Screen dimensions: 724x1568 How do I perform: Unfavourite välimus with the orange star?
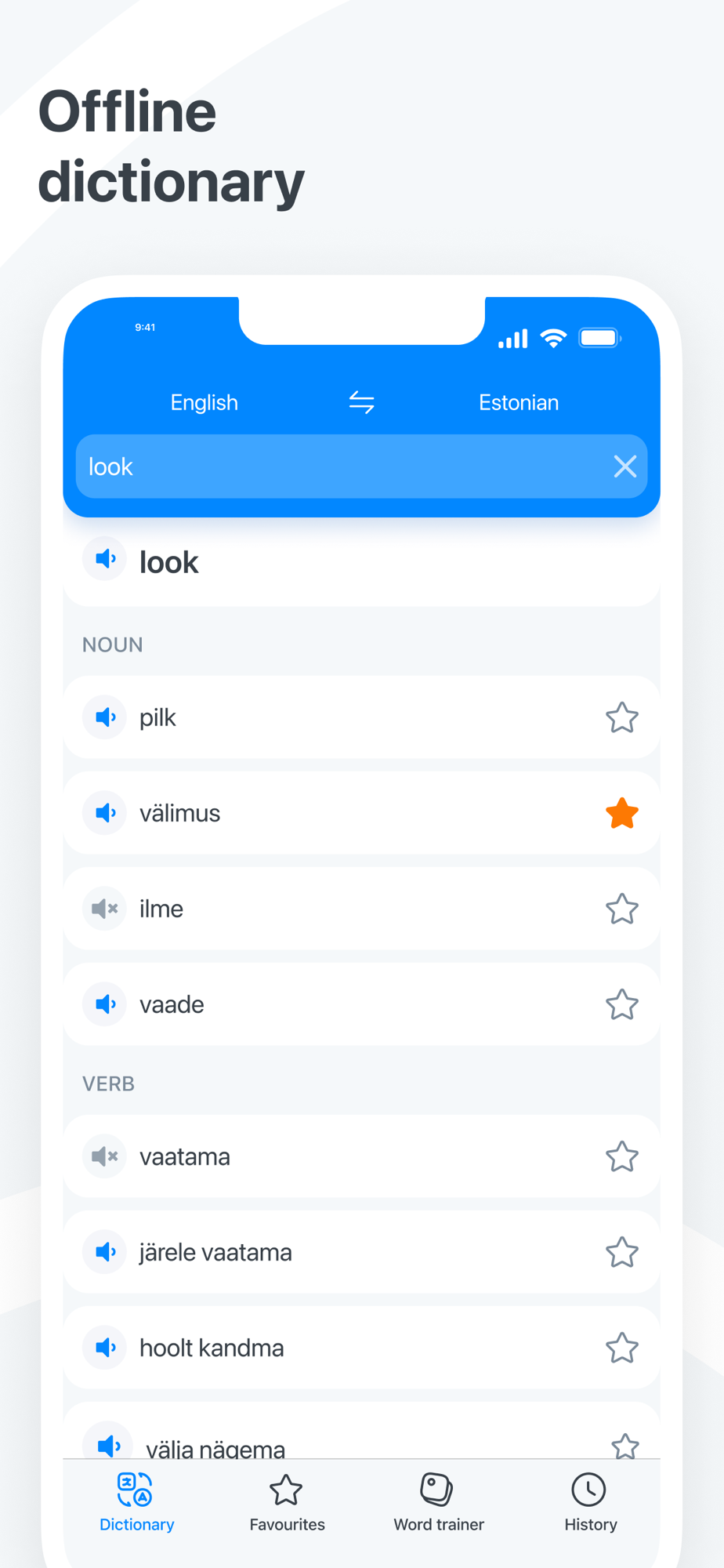point(622,813)
